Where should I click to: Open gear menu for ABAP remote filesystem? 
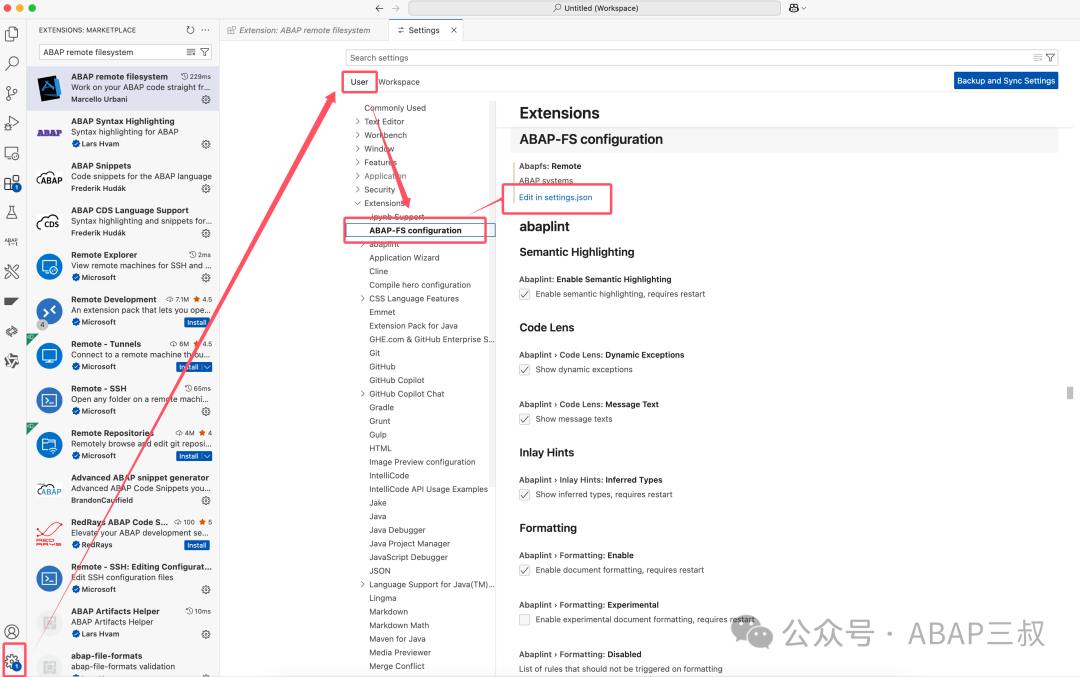click(206, 100)
